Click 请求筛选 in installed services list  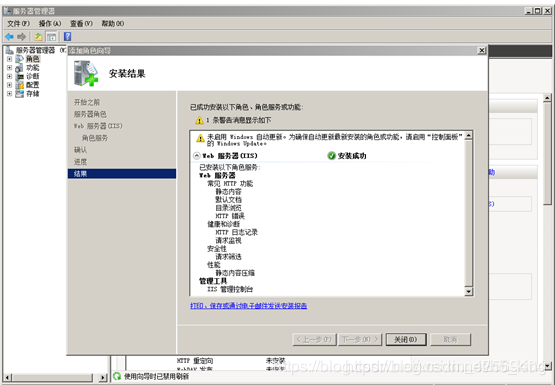(x=228, y=257)
